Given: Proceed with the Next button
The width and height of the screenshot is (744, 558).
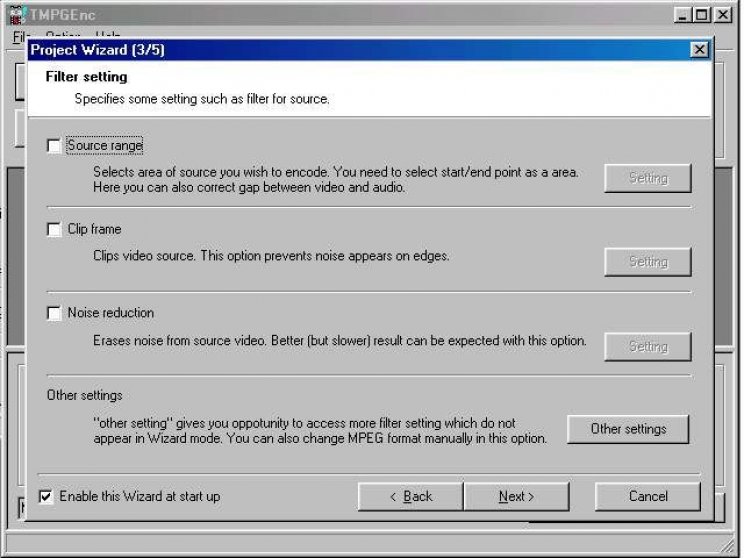Looking at the screenshot, I should (x=516, y=497).
